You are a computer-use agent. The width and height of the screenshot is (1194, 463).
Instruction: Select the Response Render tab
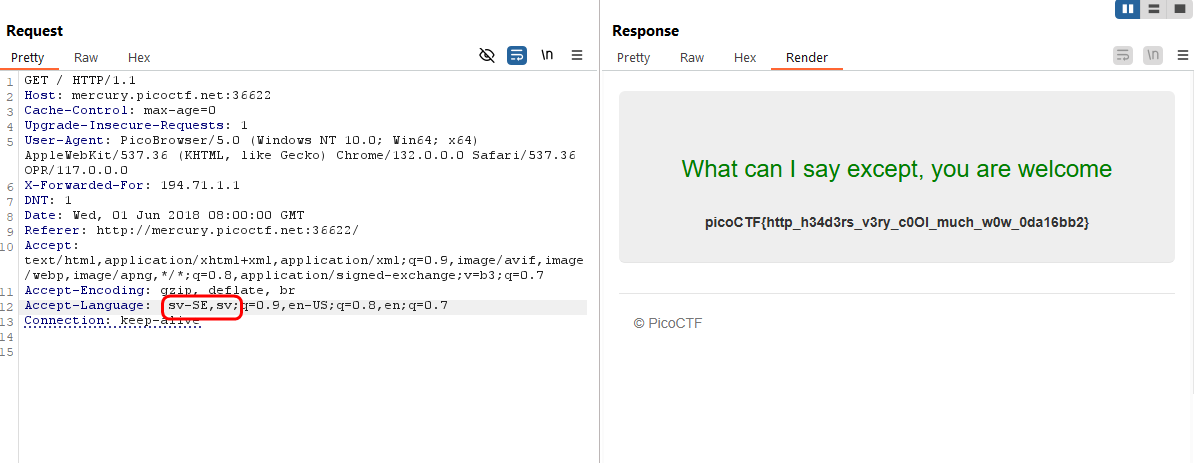coord(806,58)
